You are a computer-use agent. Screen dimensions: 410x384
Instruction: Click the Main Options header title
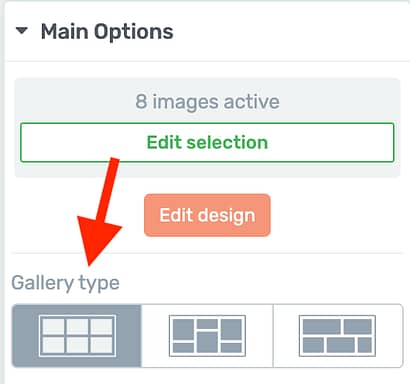[x=107, y=32]
